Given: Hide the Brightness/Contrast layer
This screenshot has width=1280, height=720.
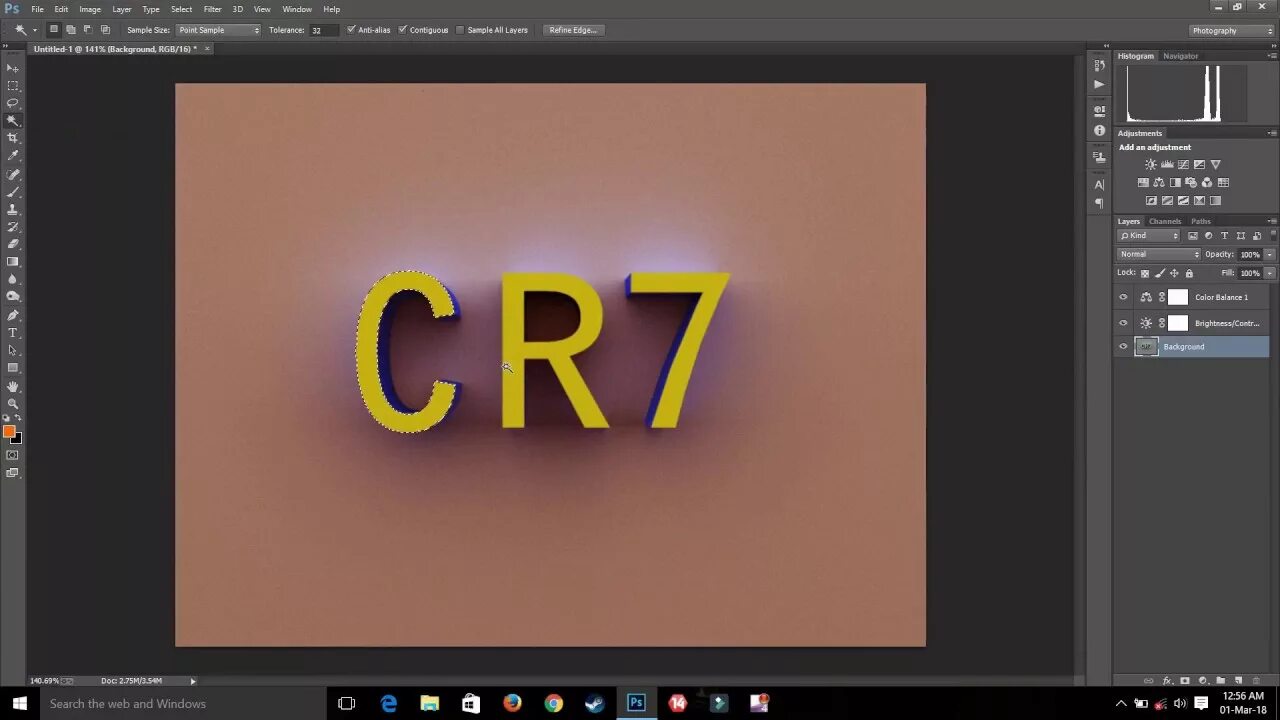Looking at the screenshot, I should click(1123, 323).
